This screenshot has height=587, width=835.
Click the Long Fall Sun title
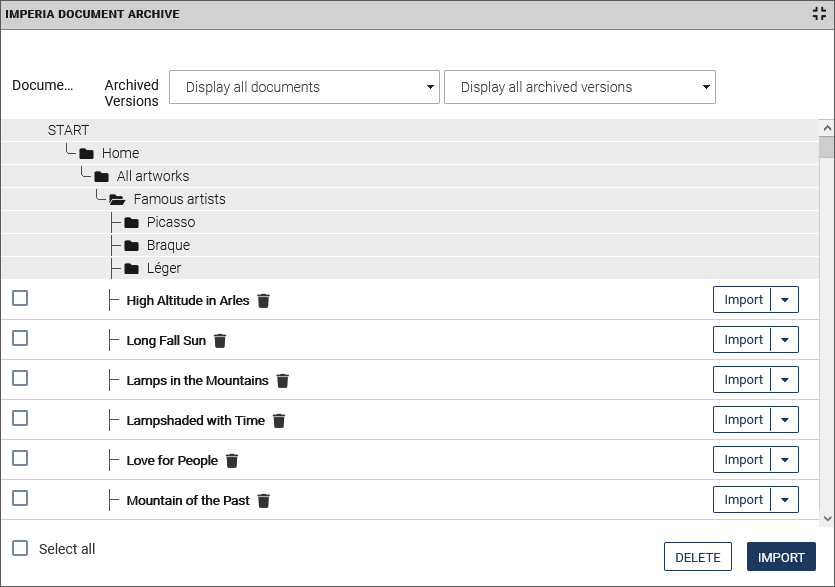click(166, 340)
